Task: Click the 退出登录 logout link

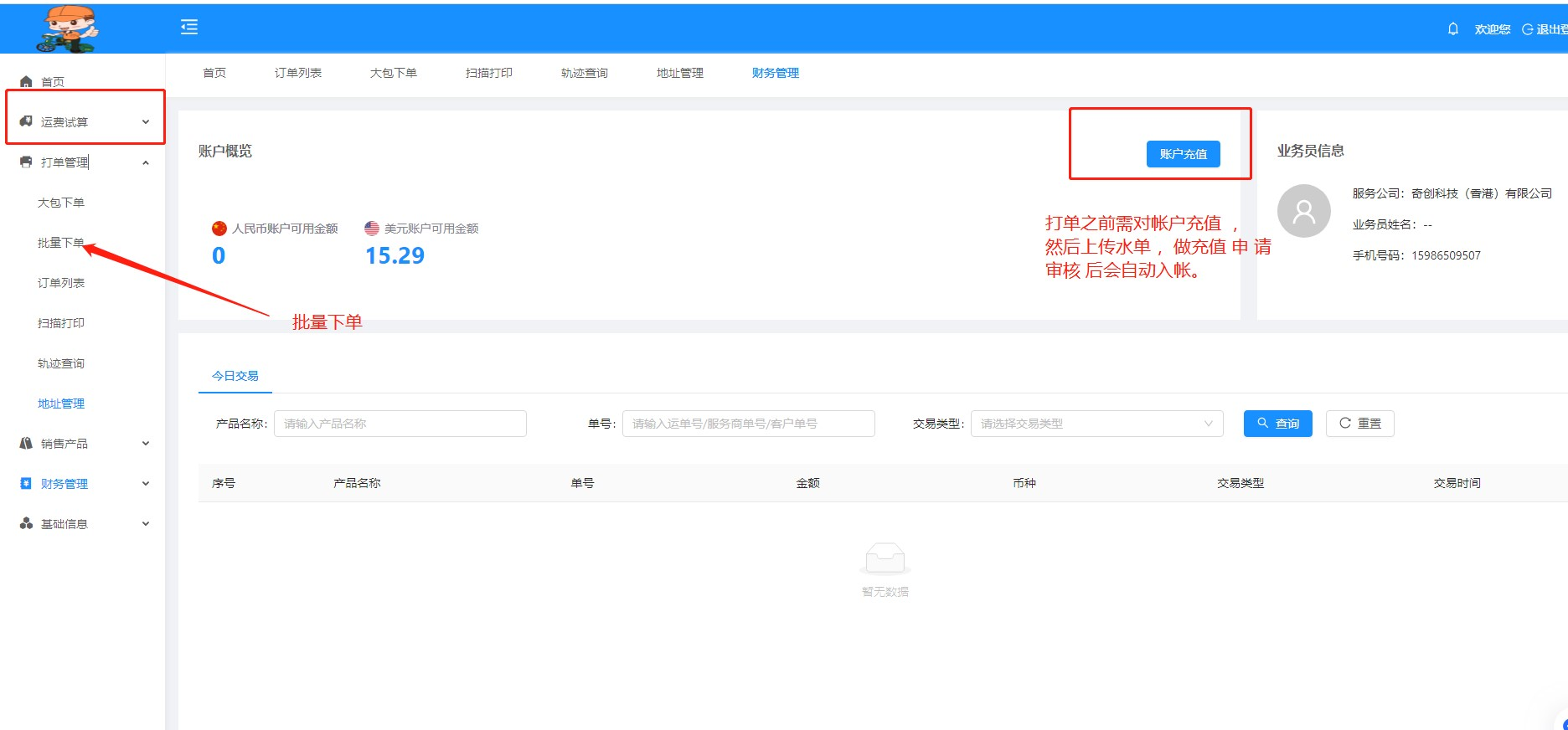Action: [1552, 29]
